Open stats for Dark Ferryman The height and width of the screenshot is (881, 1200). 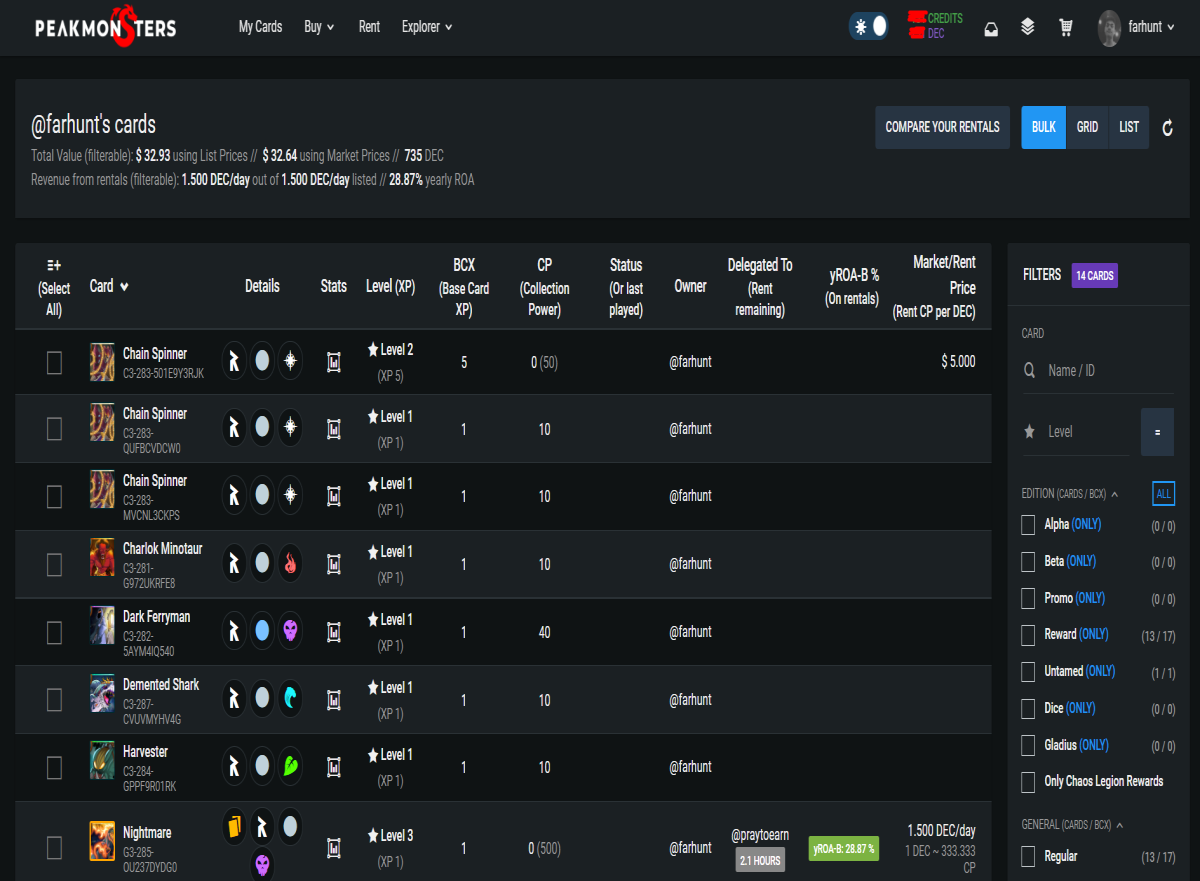click(x=334, y=633)
